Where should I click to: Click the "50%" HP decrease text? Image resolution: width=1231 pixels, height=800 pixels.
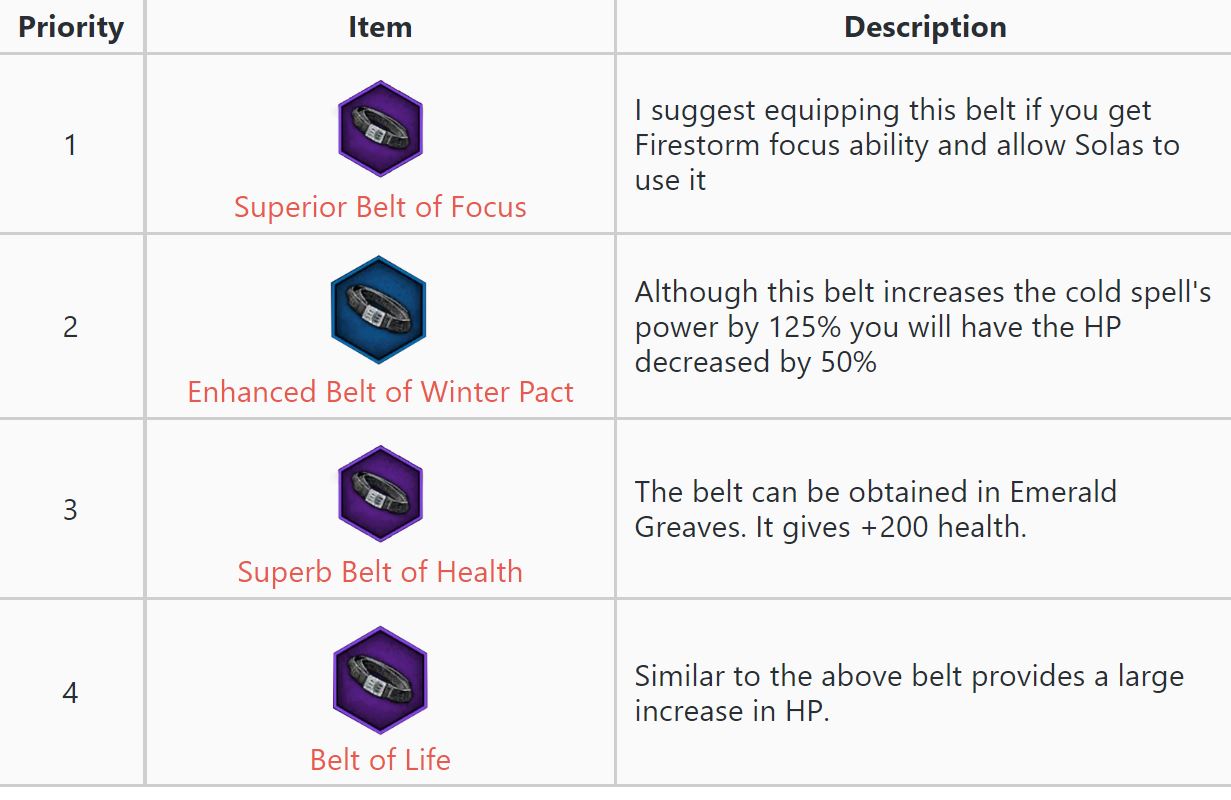pyautogui.click(x=846, y=362)
